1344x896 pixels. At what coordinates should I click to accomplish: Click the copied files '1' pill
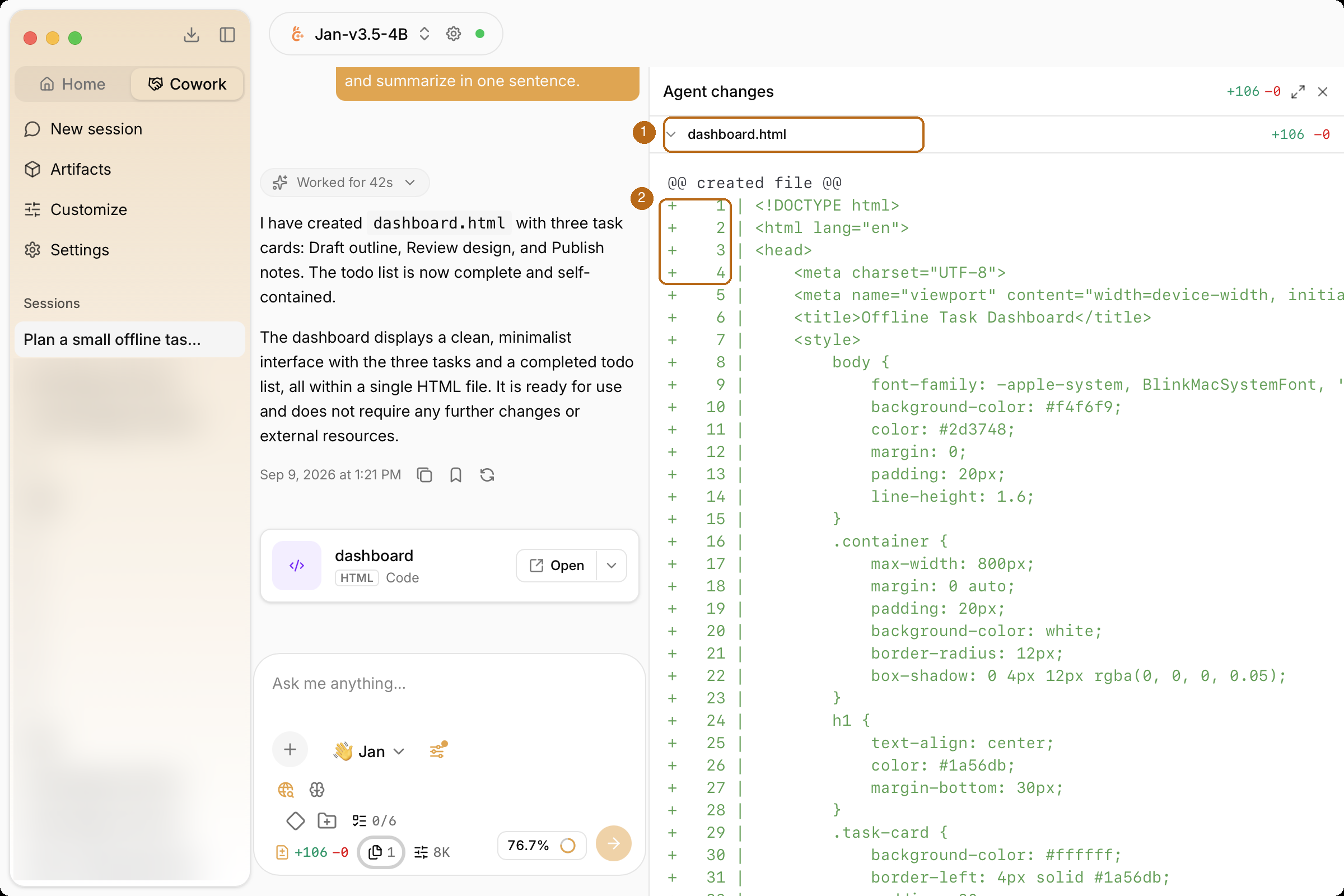[x=381, y=852]
